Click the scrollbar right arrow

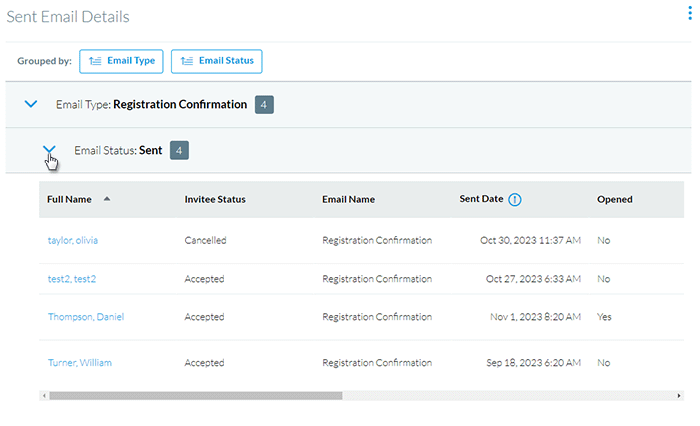click(653, 395)
